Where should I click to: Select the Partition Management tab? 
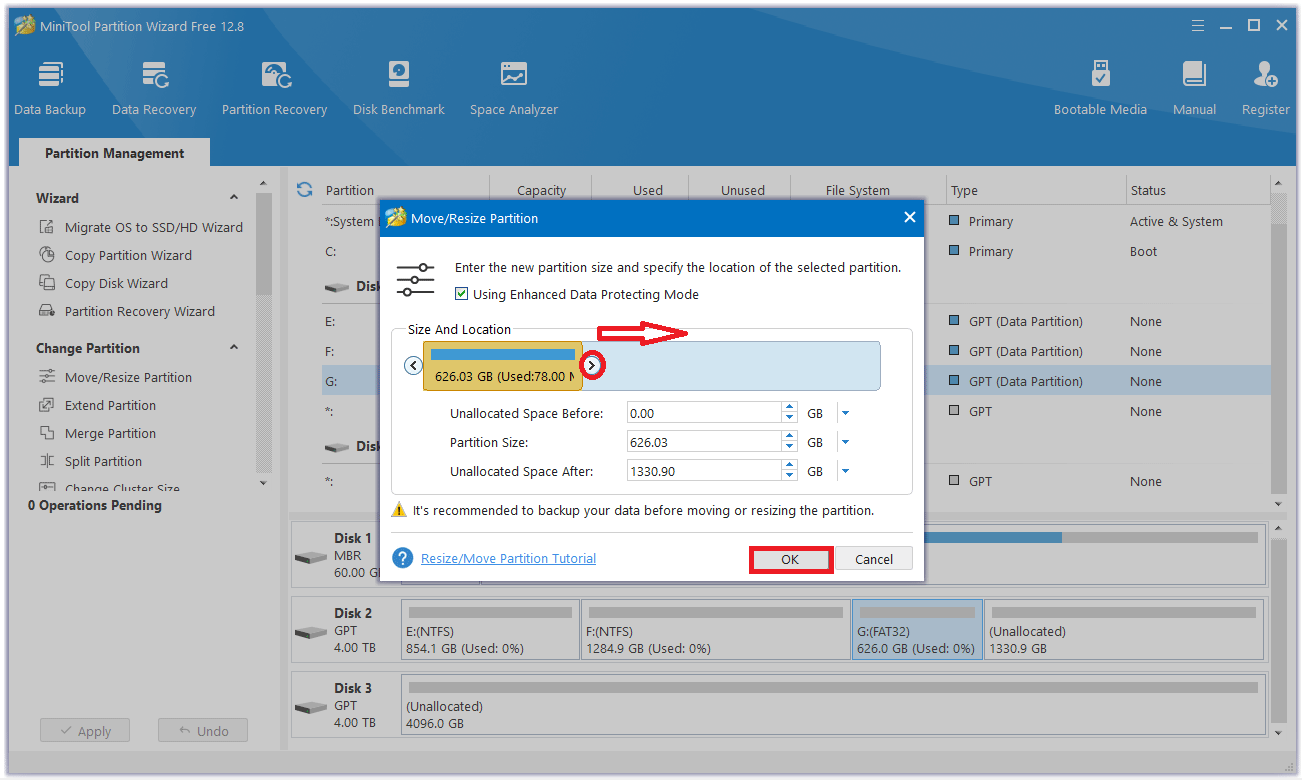point(115,153)
